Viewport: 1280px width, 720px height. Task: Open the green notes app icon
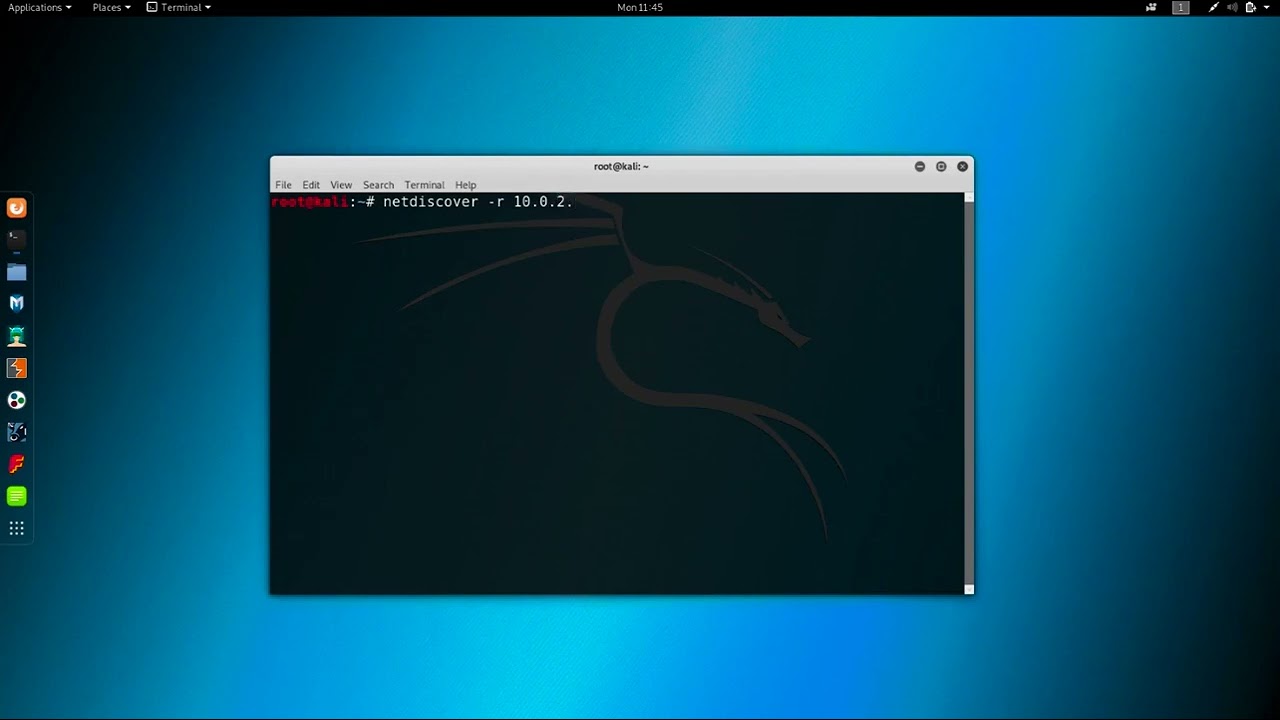pos(16,496)
